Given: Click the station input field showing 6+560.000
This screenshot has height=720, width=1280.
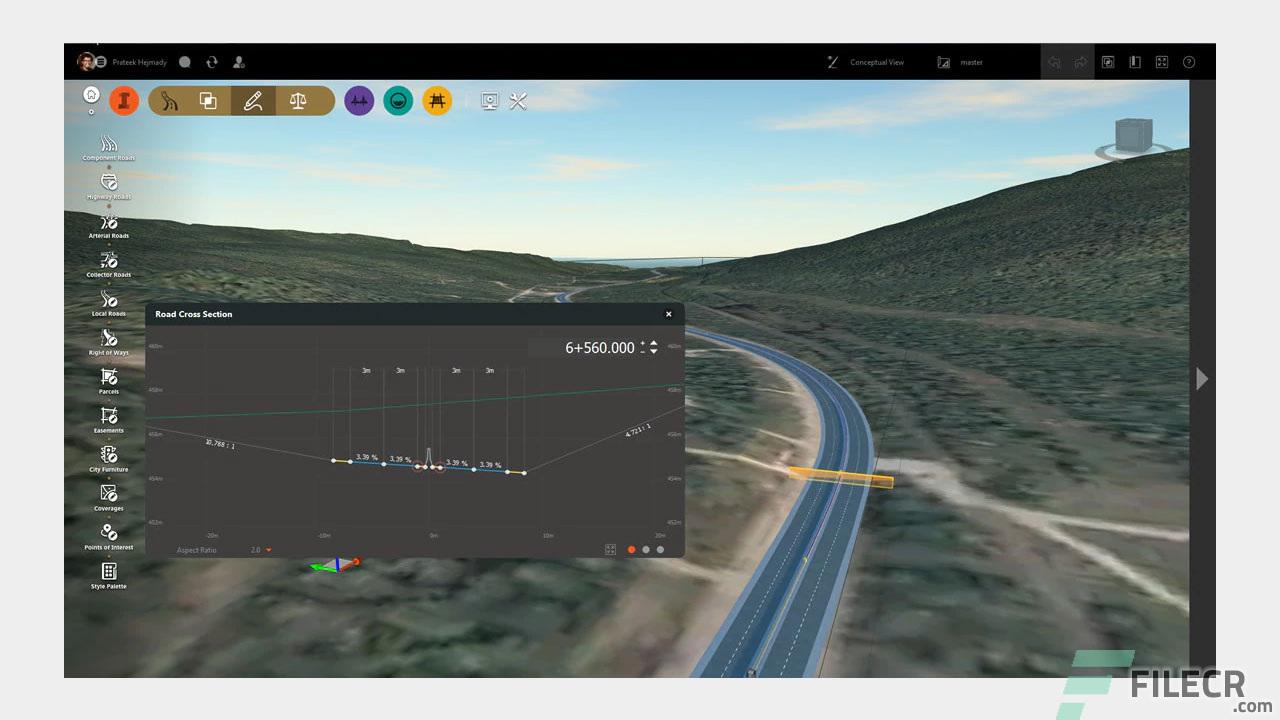Looking at the screenshot, I should pos(599,347).
